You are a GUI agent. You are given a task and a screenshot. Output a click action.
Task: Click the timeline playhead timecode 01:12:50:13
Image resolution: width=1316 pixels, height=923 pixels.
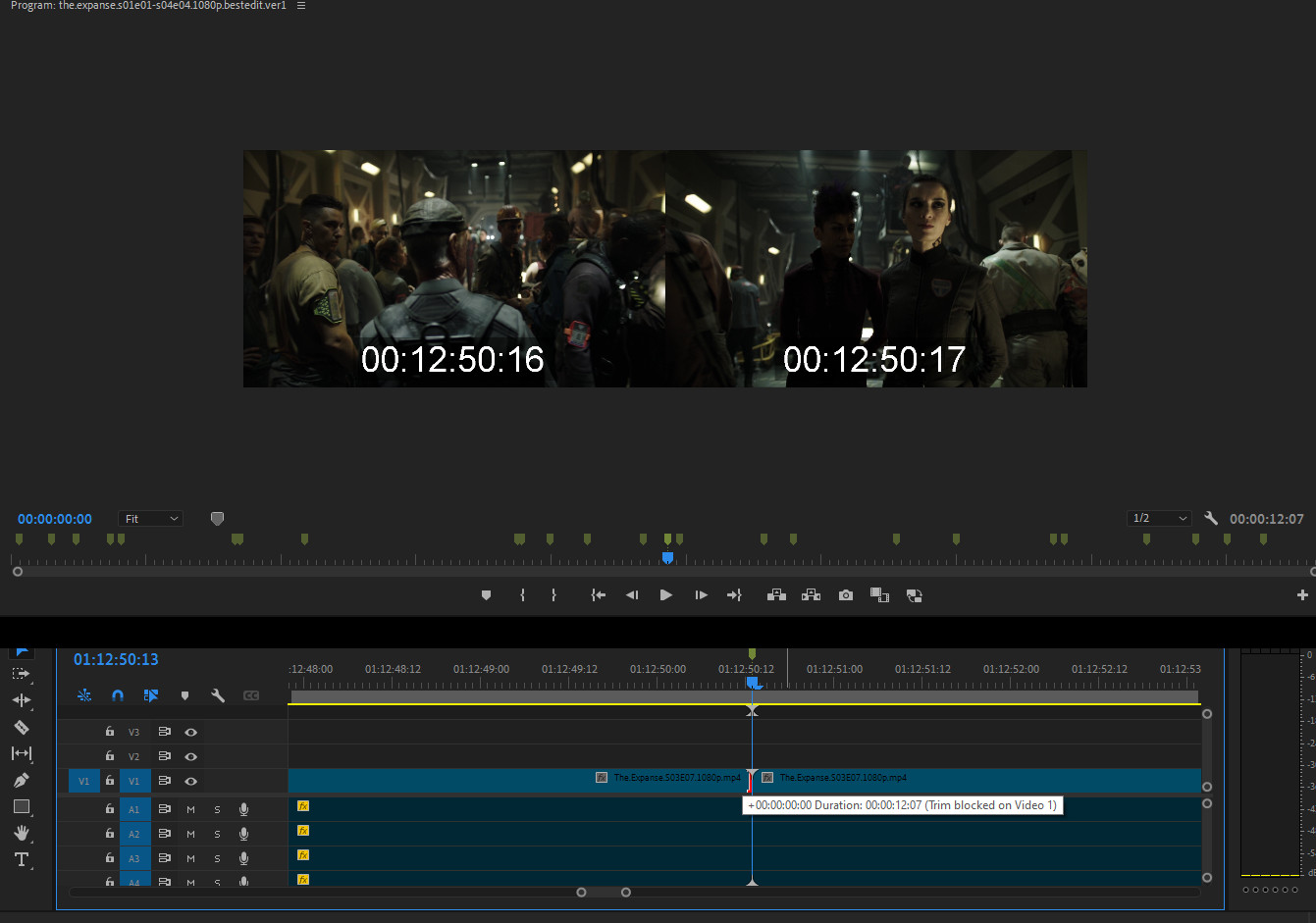(116, 659)
